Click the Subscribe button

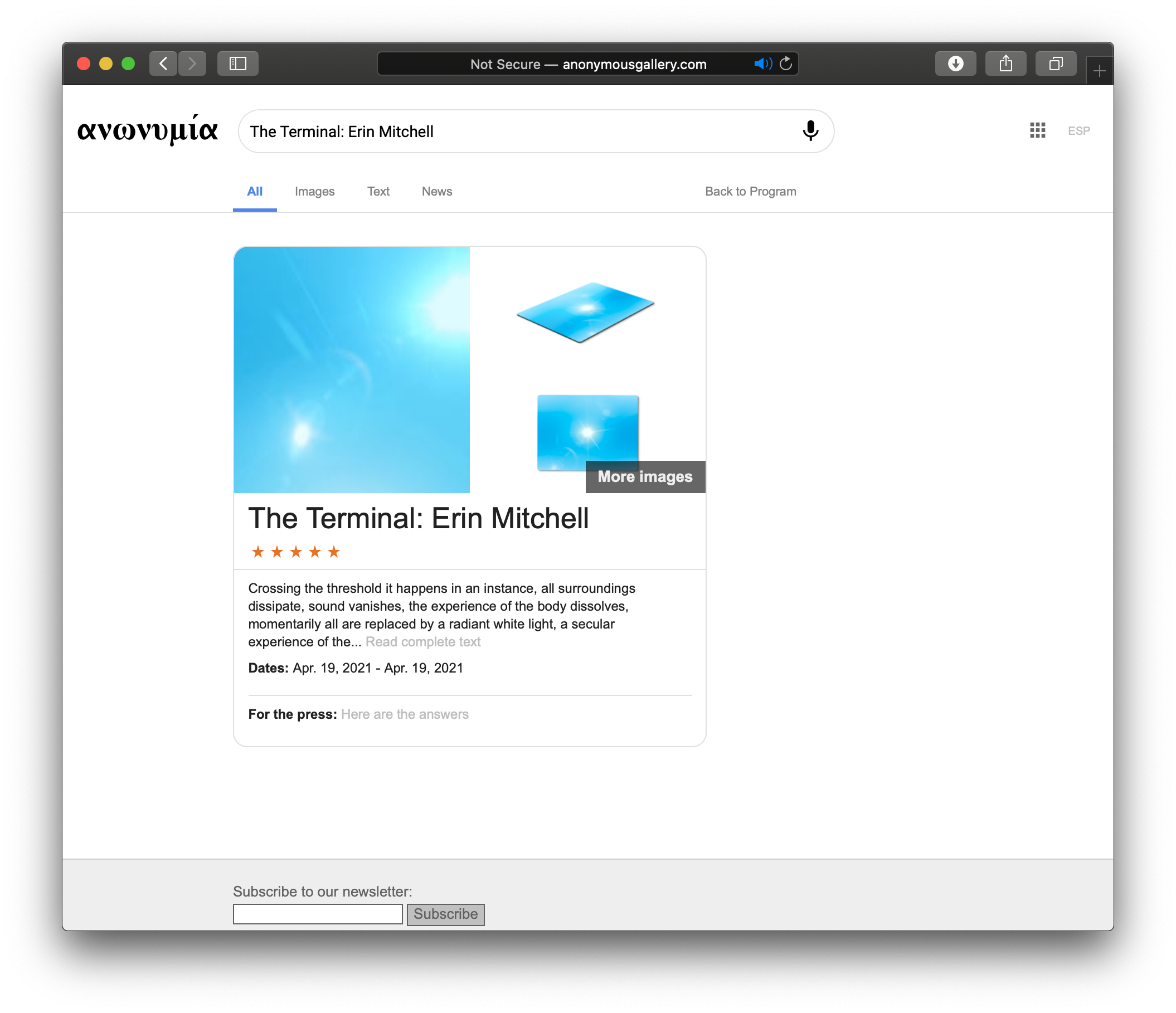point(445,914)
